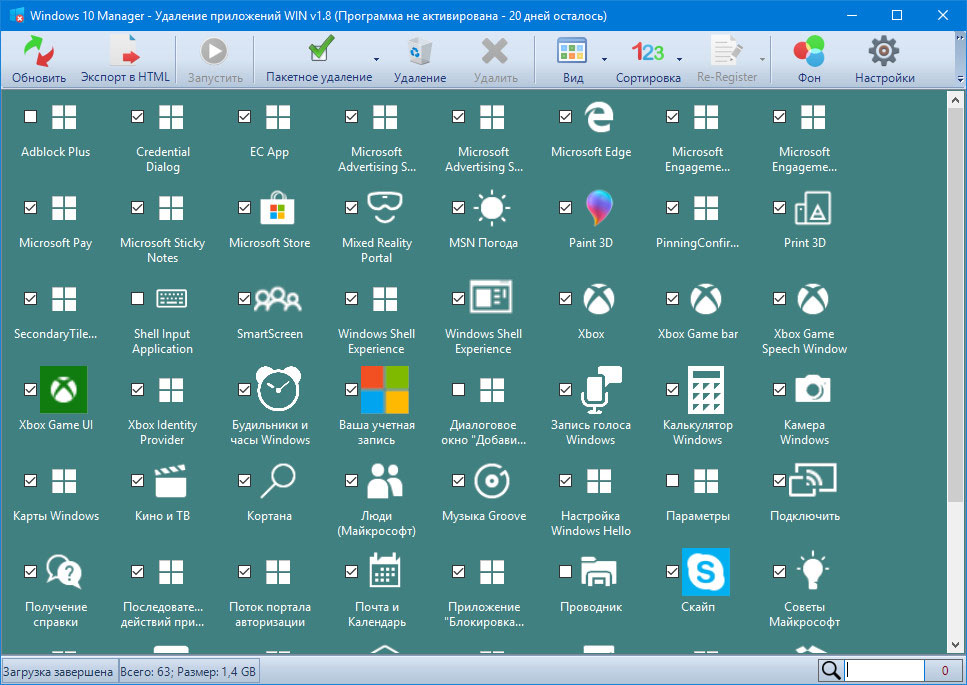The width and height of the screenshot is (967, 685).
Task: Expand the Пакетное удаление dropdown arrow
Action: (x=377, y=60)
